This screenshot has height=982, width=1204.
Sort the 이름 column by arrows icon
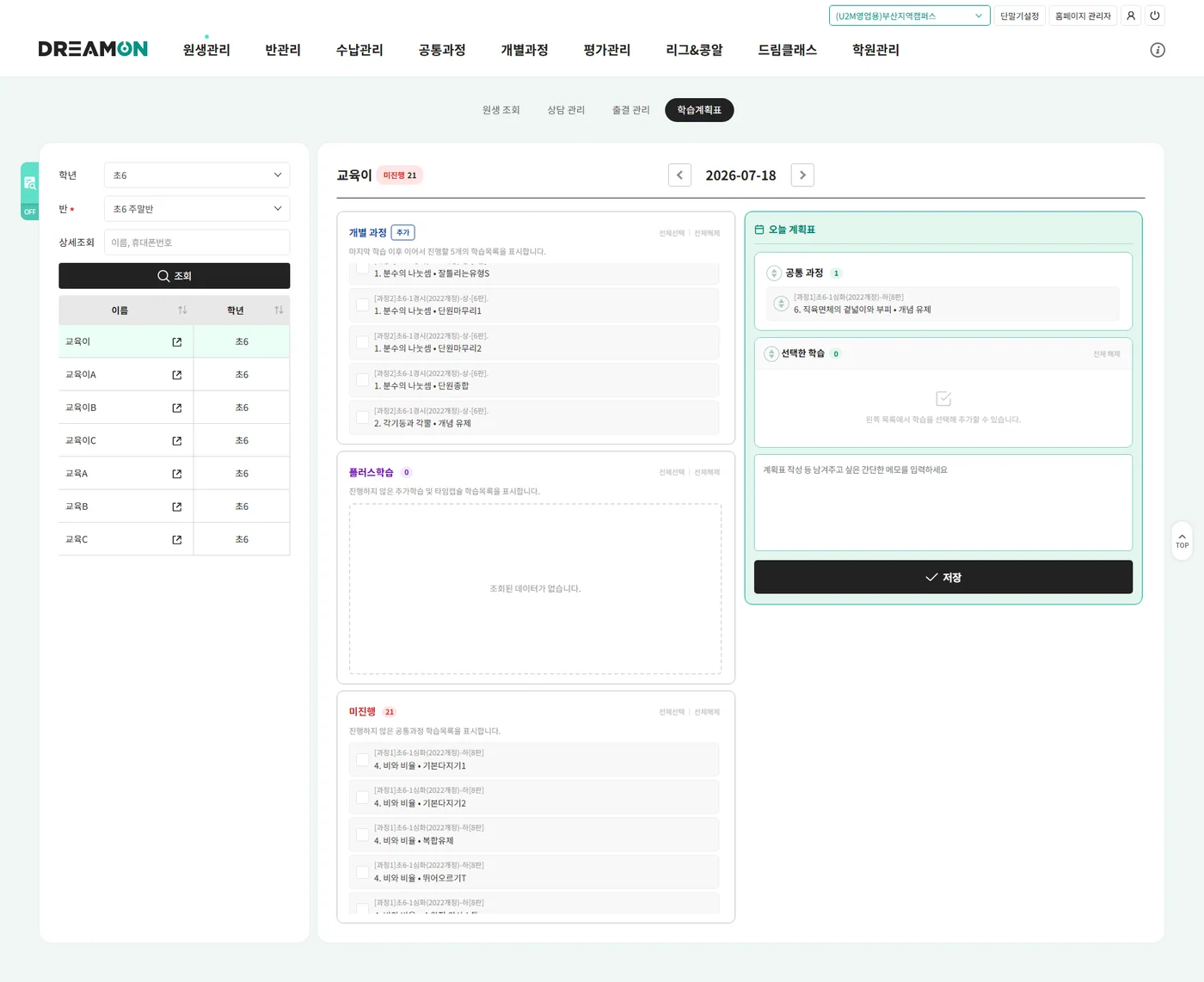[x=182, y=310]
